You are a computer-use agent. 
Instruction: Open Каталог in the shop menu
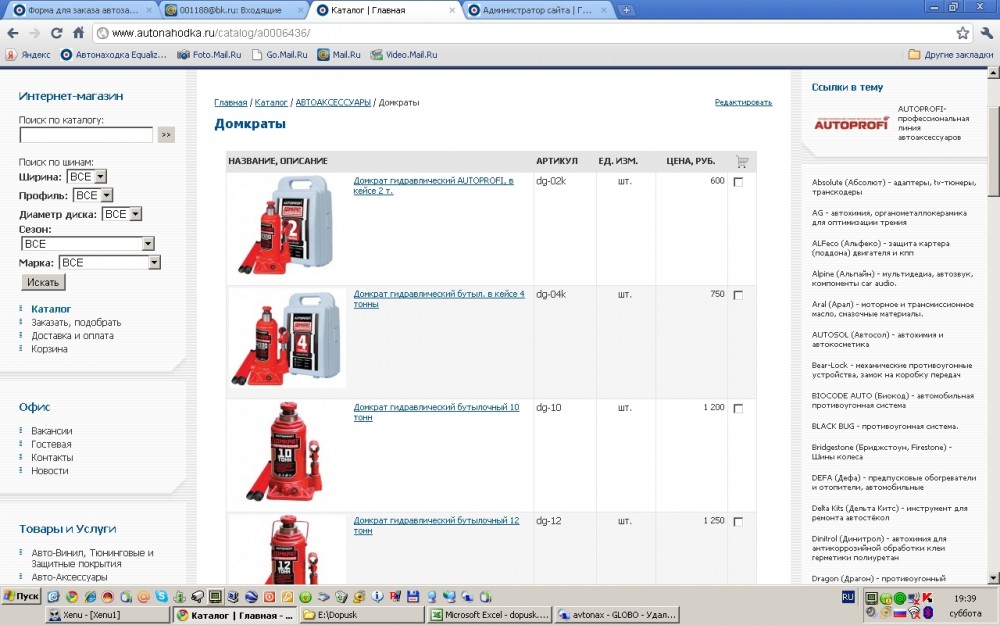pyautogui.click(x=51, y=309)
